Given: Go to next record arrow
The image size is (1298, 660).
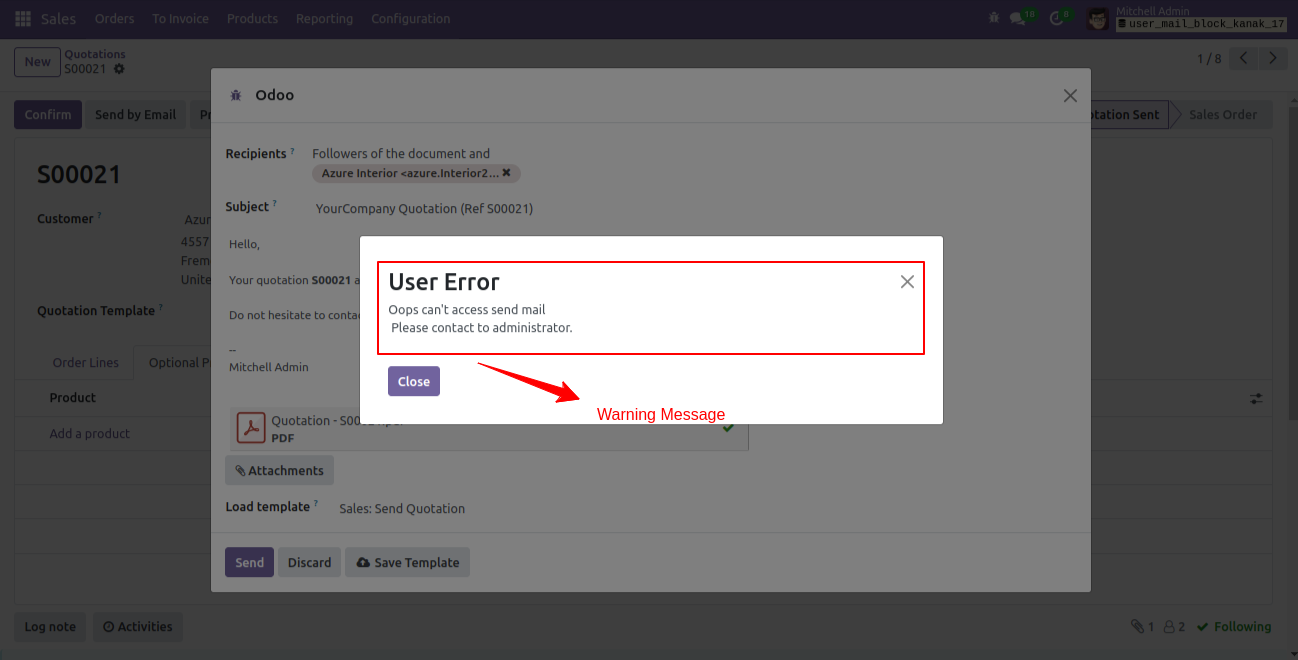Looking at the screenshot, I should [1272, 59].
